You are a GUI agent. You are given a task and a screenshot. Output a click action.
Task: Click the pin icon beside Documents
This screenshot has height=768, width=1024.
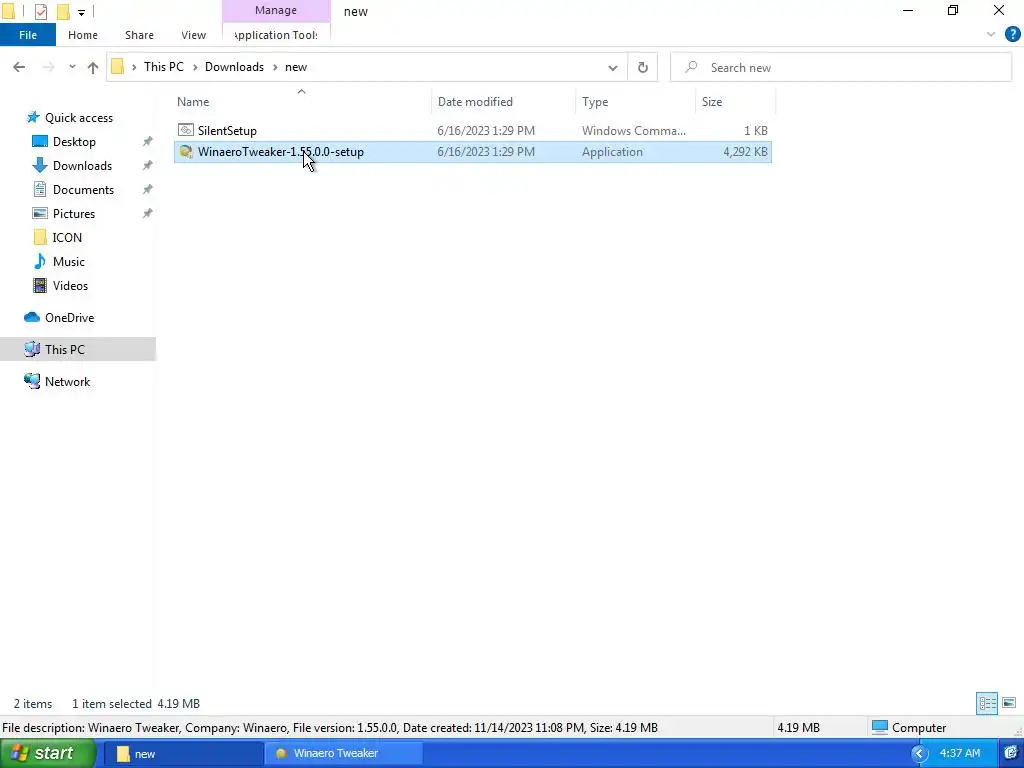pos(148,190)
